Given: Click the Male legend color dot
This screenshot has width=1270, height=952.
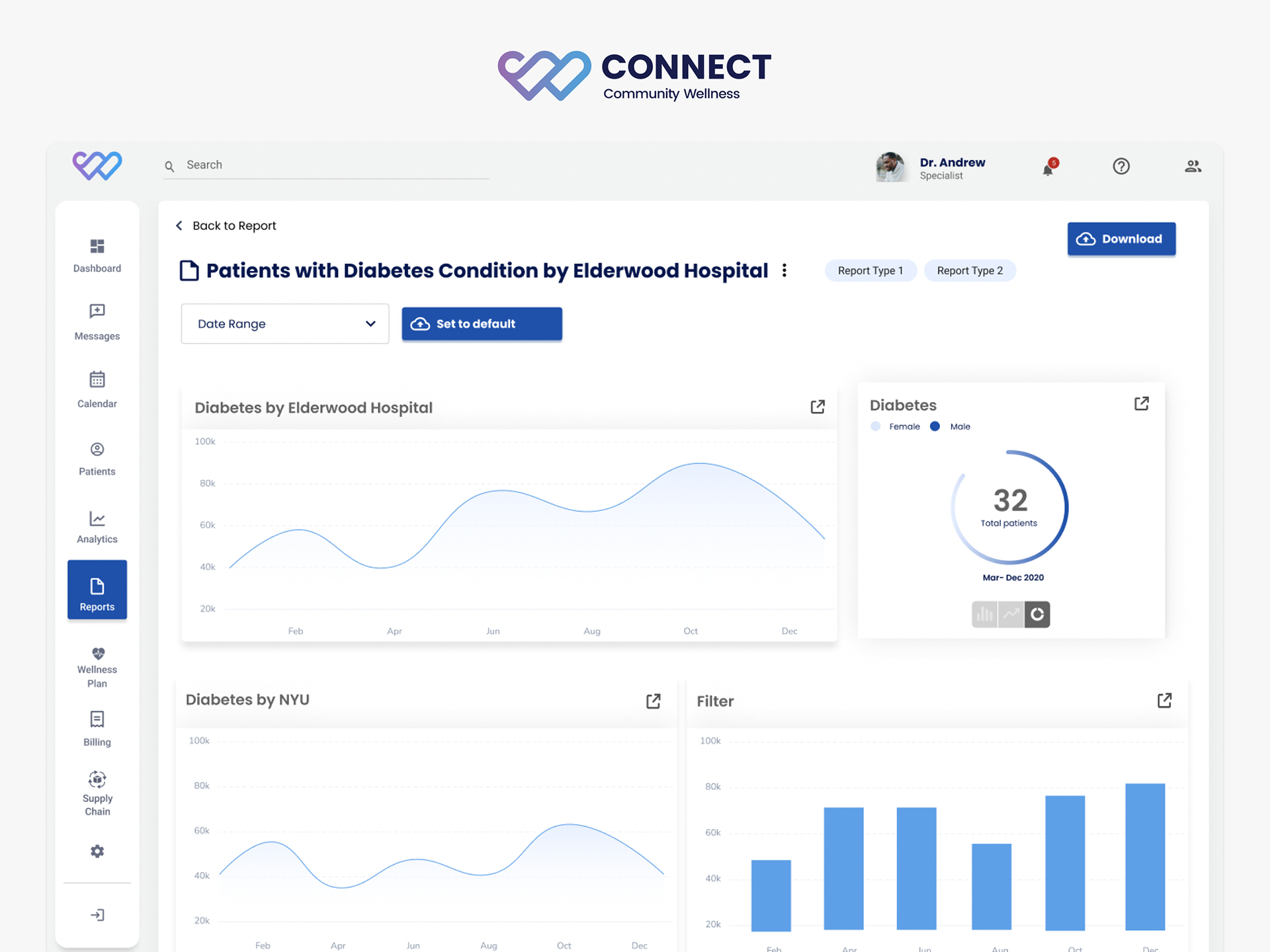Looking at the screenshot, I should [935, 426].
